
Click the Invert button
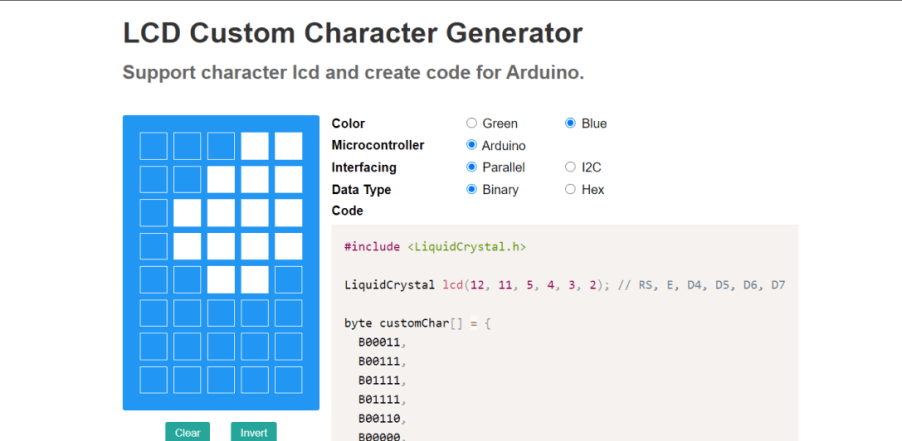click(x=254, y=432)
